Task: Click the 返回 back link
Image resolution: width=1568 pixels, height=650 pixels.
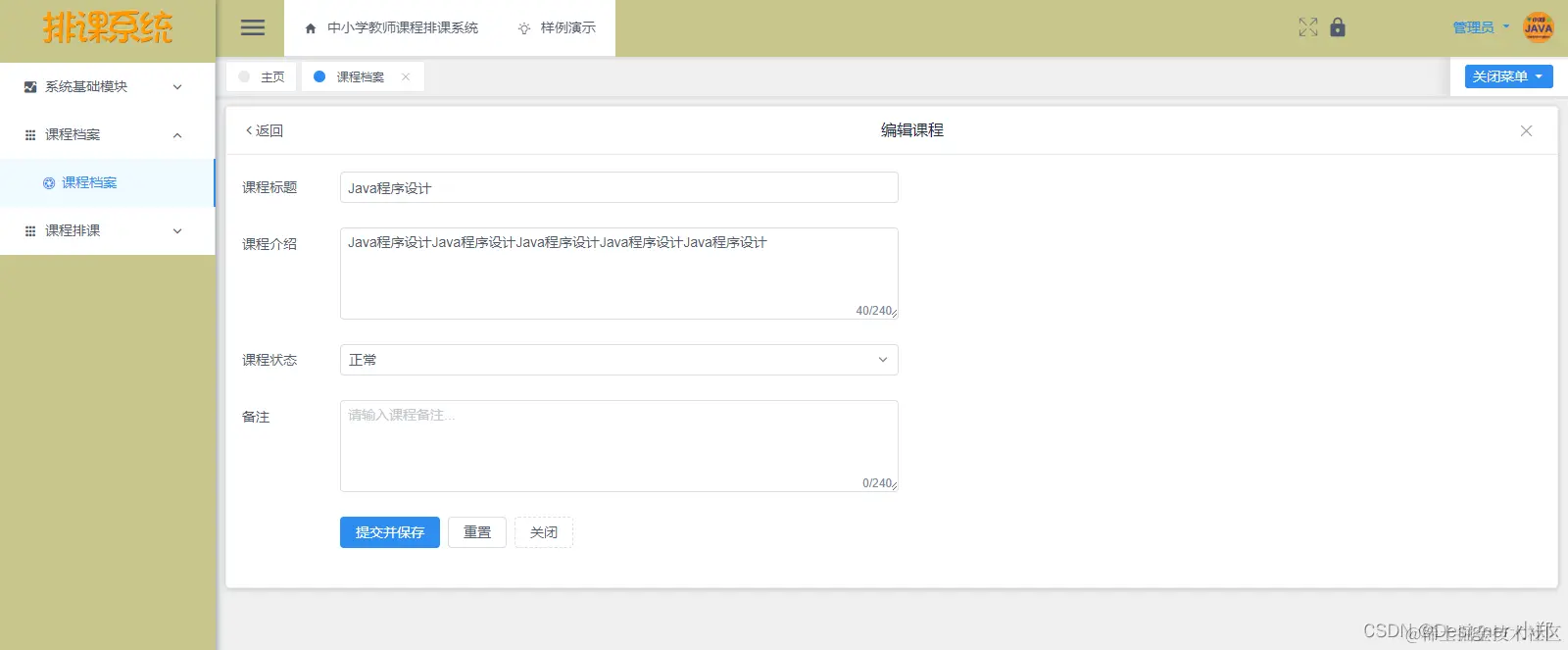Action: [x=265, y=130]
